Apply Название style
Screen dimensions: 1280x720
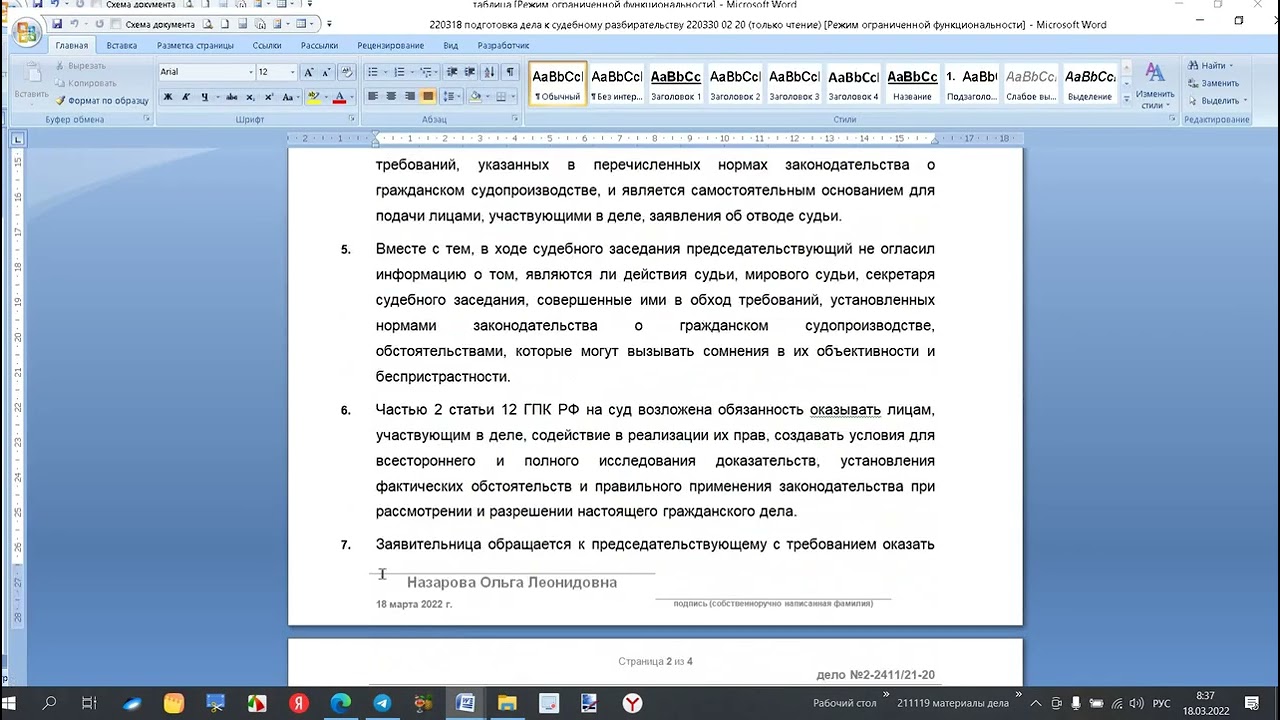912,84
